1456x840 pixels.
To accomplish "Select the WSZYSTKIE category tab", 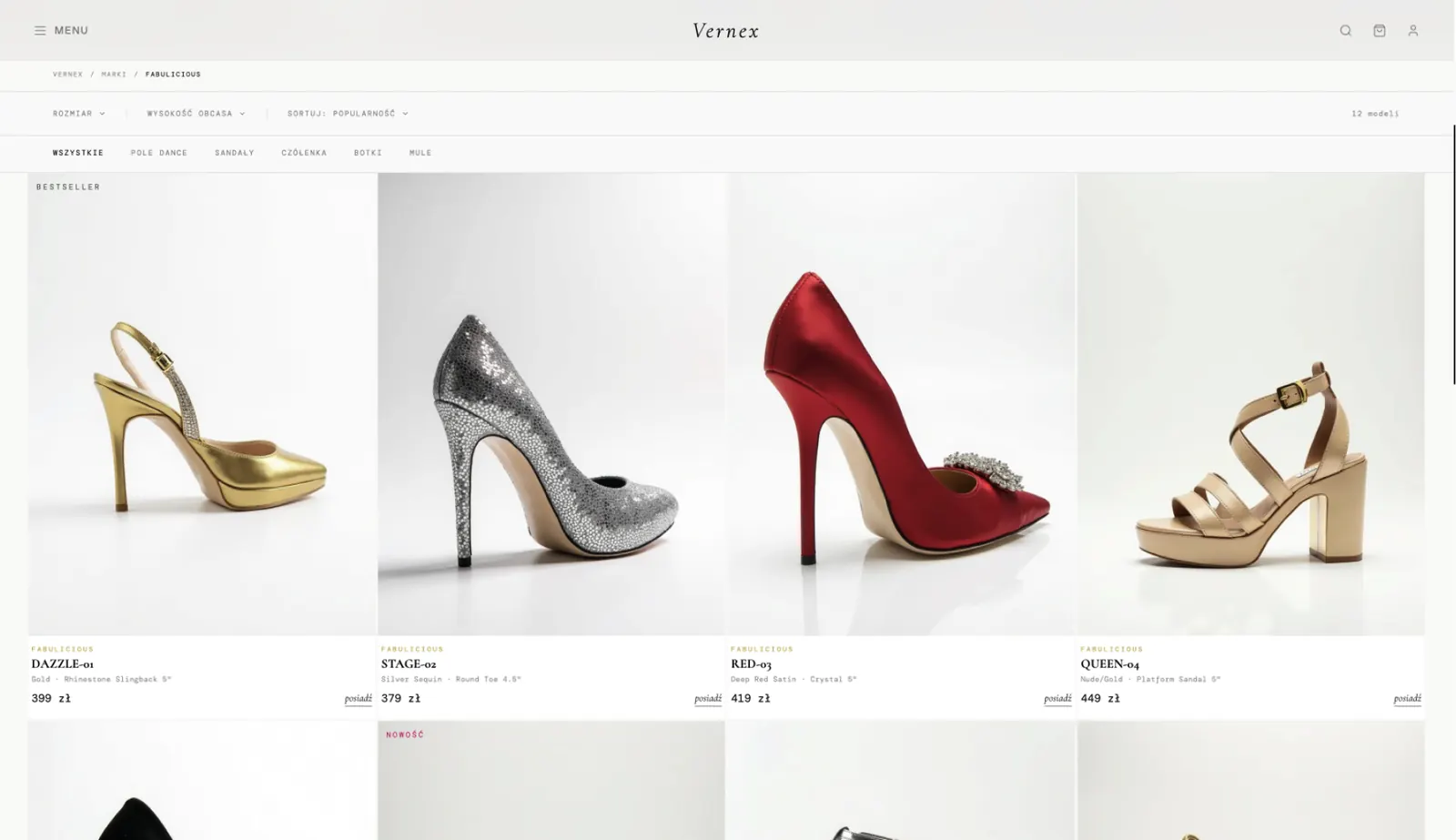I will [x=78, y=153].
